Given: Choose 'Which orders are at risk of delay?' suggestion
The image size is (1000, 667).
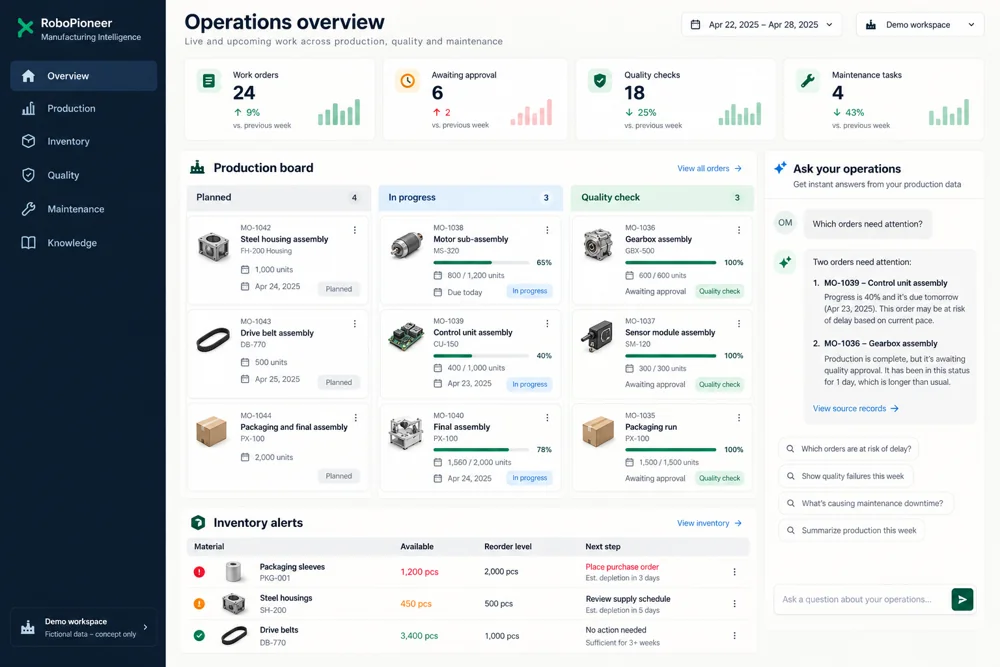Looking at the screenshot, I should [x=849, y=449].
